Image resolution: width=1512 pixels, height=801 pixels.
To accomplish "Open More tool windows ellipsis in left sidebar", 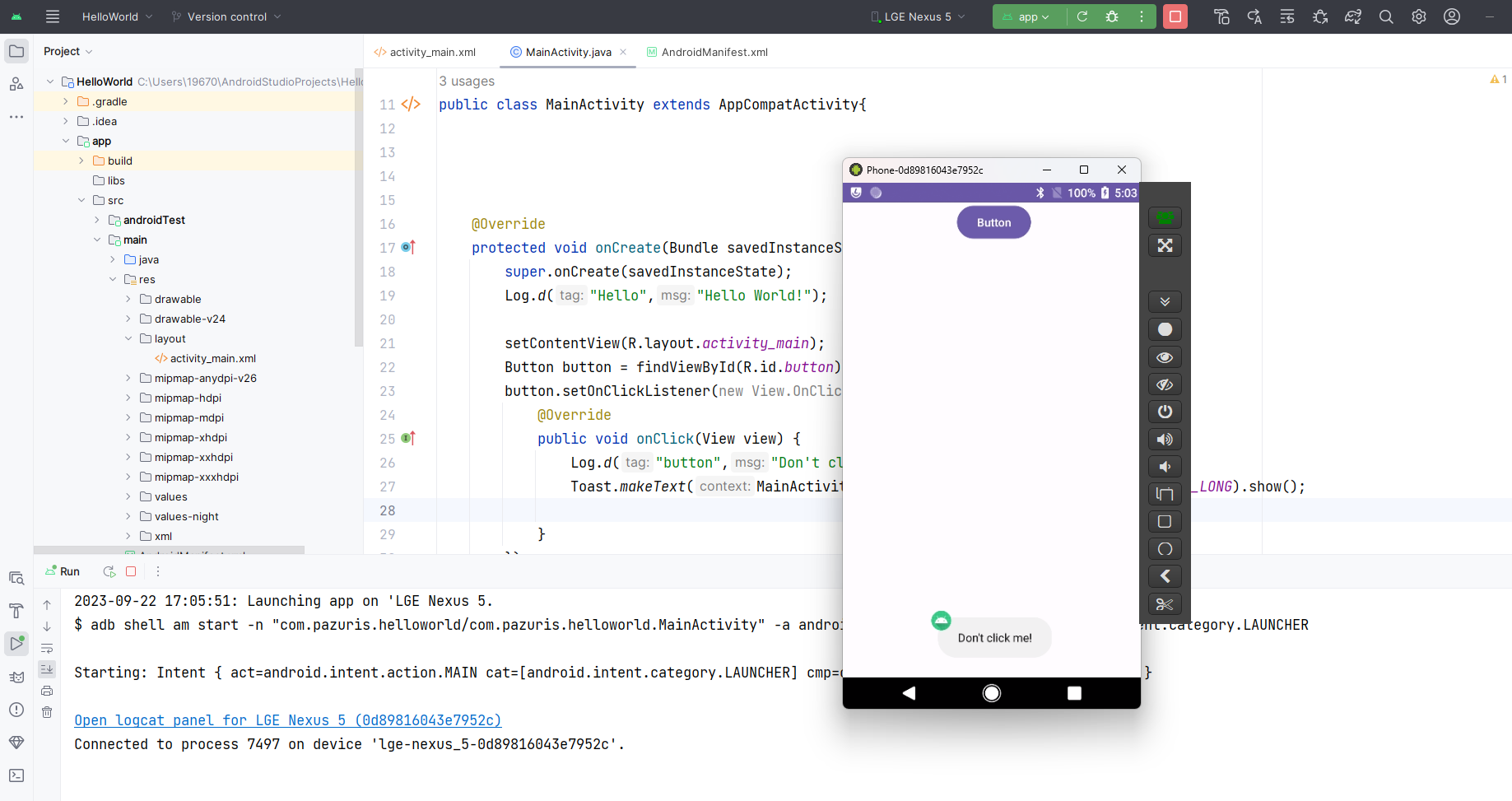I will [x=16, y=117].
